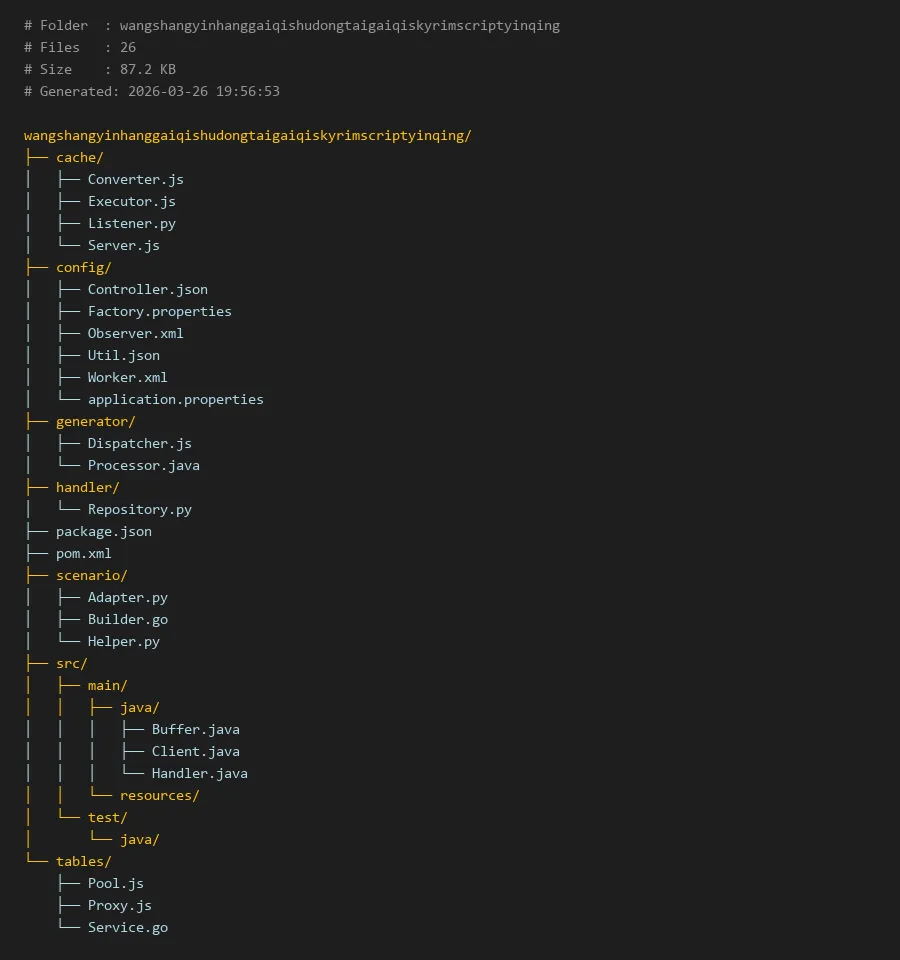
Task: Click the cache/ folder entry
Action: click(x=79, y=158)
